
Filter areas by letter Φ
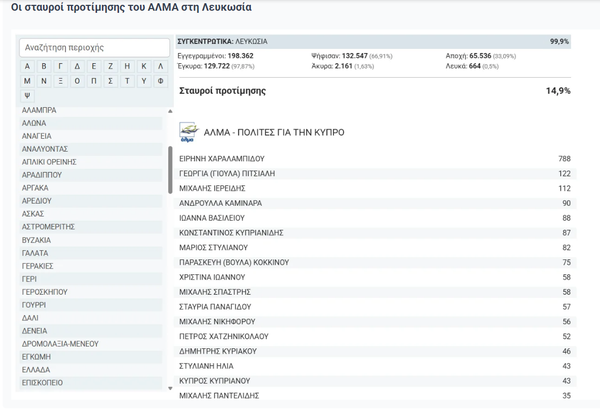pyautogui.click(x=160, y=81)
